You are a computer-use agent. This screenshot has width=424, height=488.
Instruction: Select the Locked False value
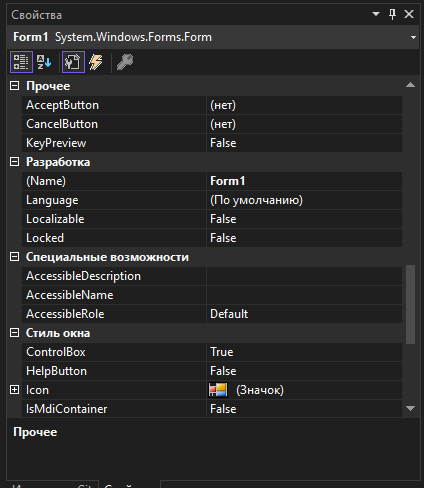[x=304, y=238]
